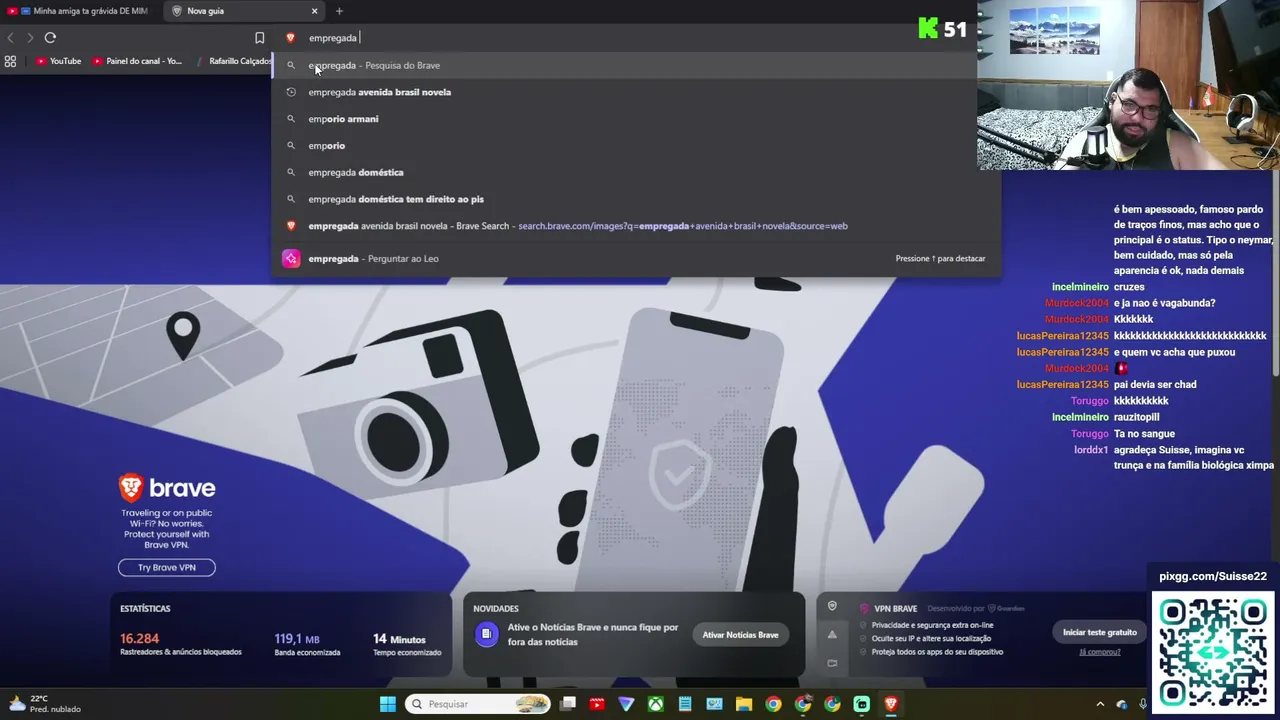
Task: Open the Painel do canal bookmark
Action: pyautogui.click(x=138, y=61)
